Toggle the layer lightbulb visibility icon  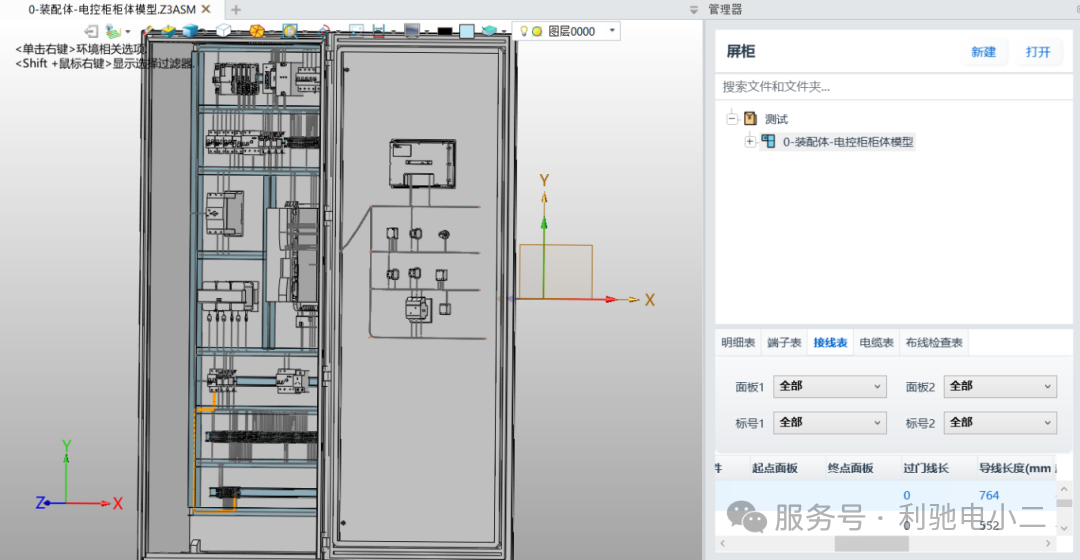(523, 31)
